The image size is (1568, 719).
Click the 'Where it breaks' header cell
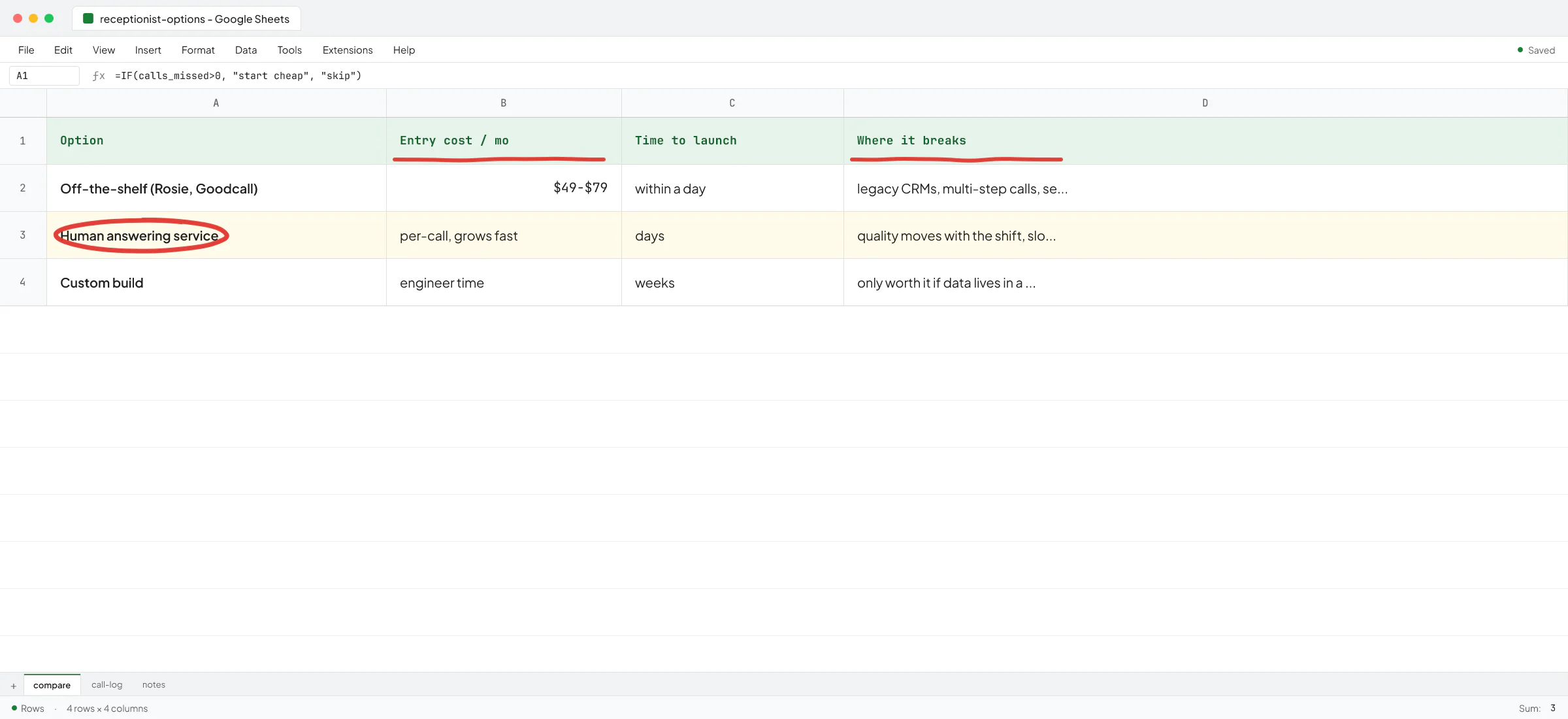(x=1205, y=141)
